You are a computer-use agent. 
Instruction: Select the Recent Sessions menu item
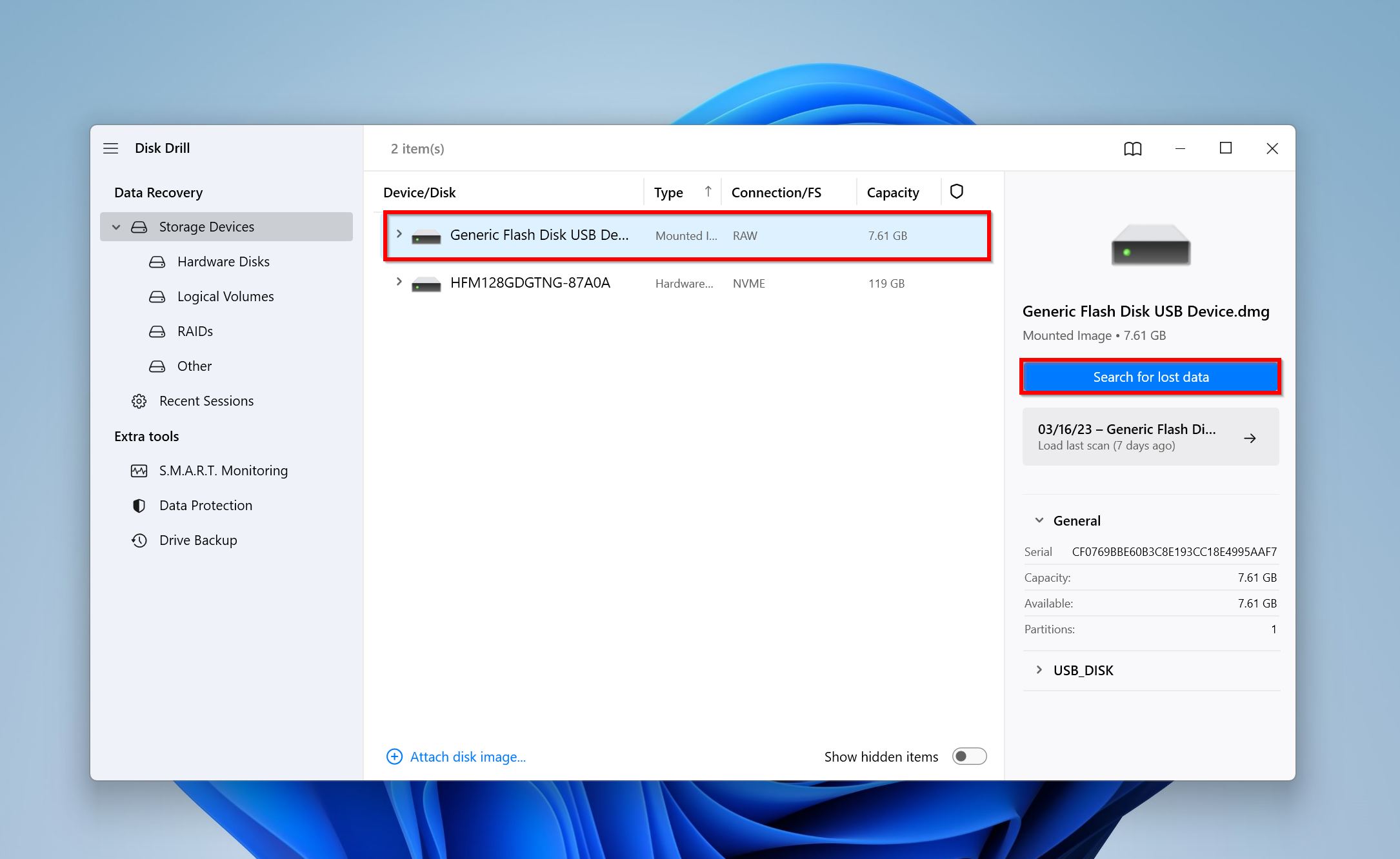point(207,400)
